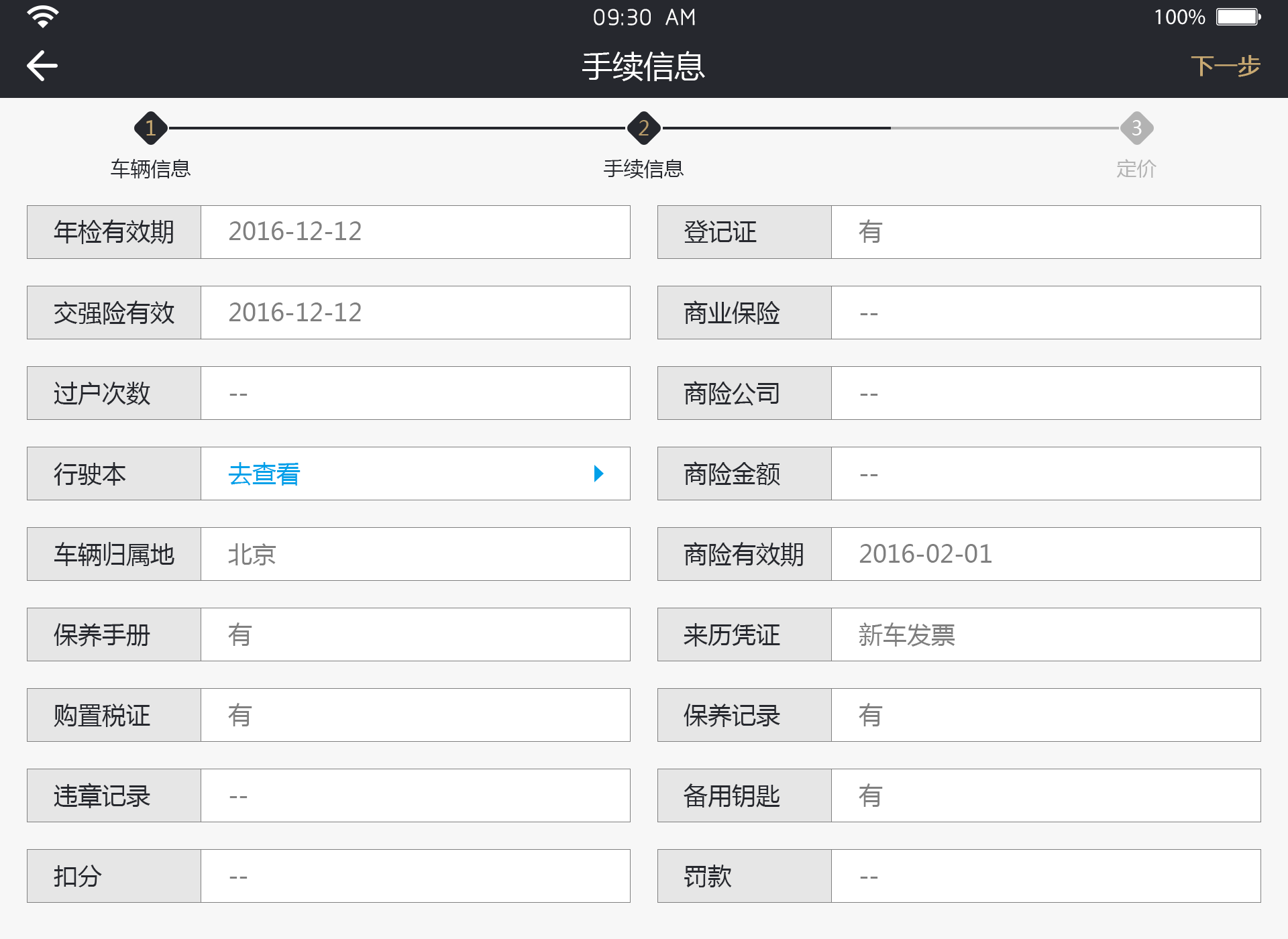Image resolution: width=1288 pixels, height=939 pixels.
Task: Select the 登记证 value showing 有
Action: (x=1045, y=231)
